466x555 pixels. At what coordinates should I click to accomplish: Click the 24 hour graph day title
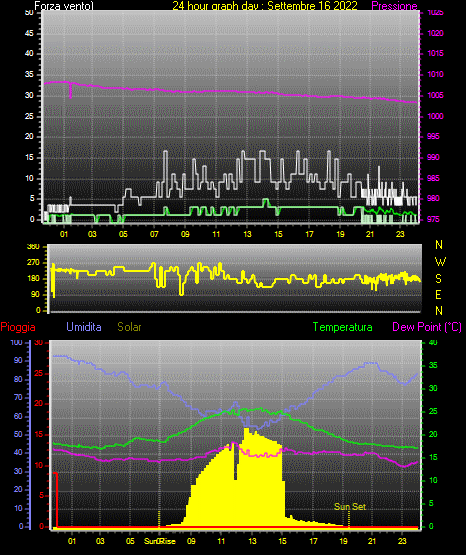tap(265, 6)
